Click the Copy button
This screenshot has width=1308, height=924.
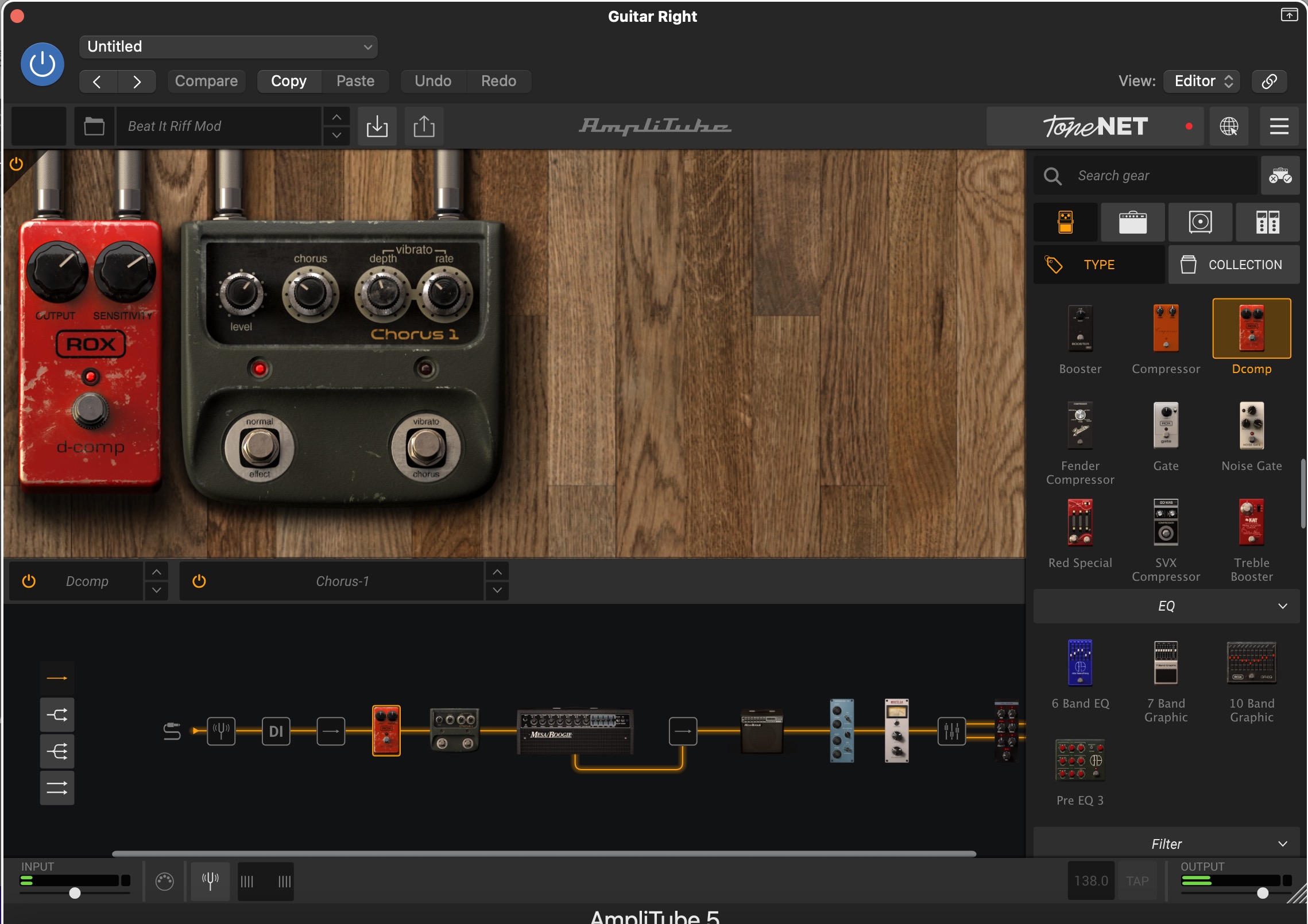point(289,81)
